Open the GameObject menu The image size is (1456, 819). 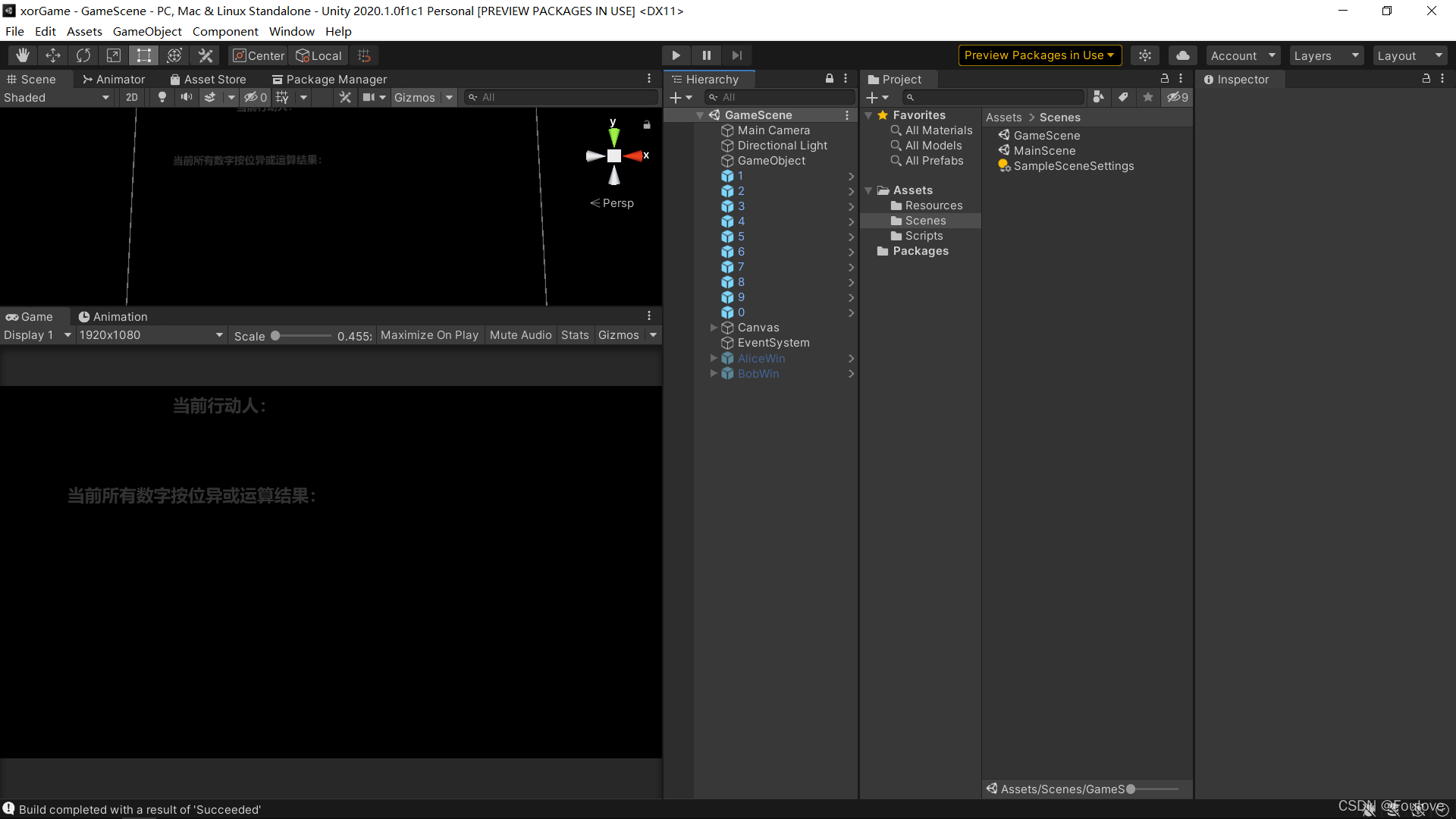(x=147, y=31)
